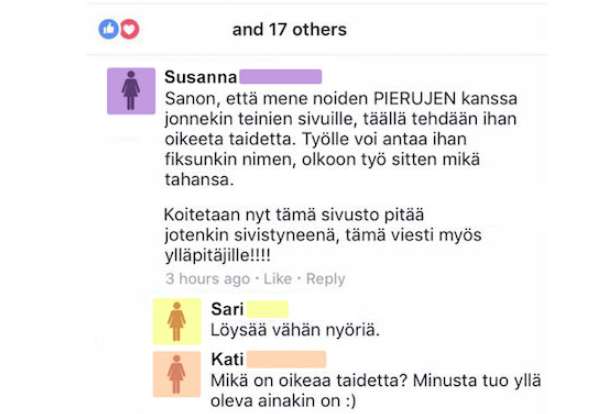The height and width of the screenshot is (414, 608).
Task: Click the yellow redaction bar beside Sari
Action: point(268,309)
